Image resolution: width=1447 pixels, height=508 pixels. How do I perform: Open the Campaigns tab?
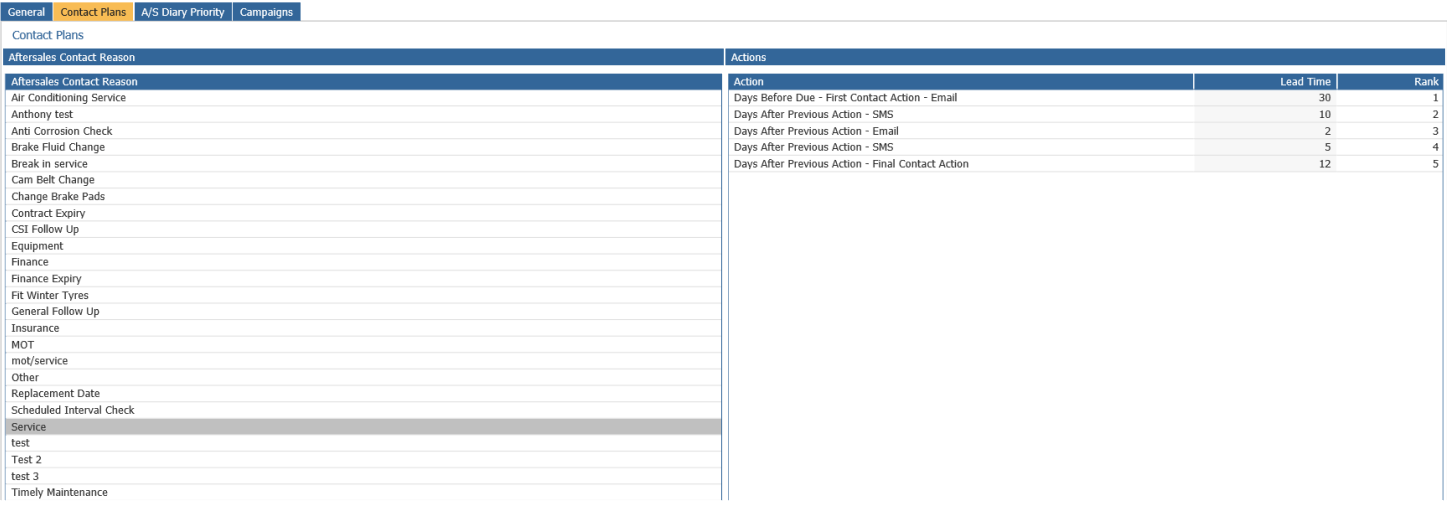click(x=266, y=12)
